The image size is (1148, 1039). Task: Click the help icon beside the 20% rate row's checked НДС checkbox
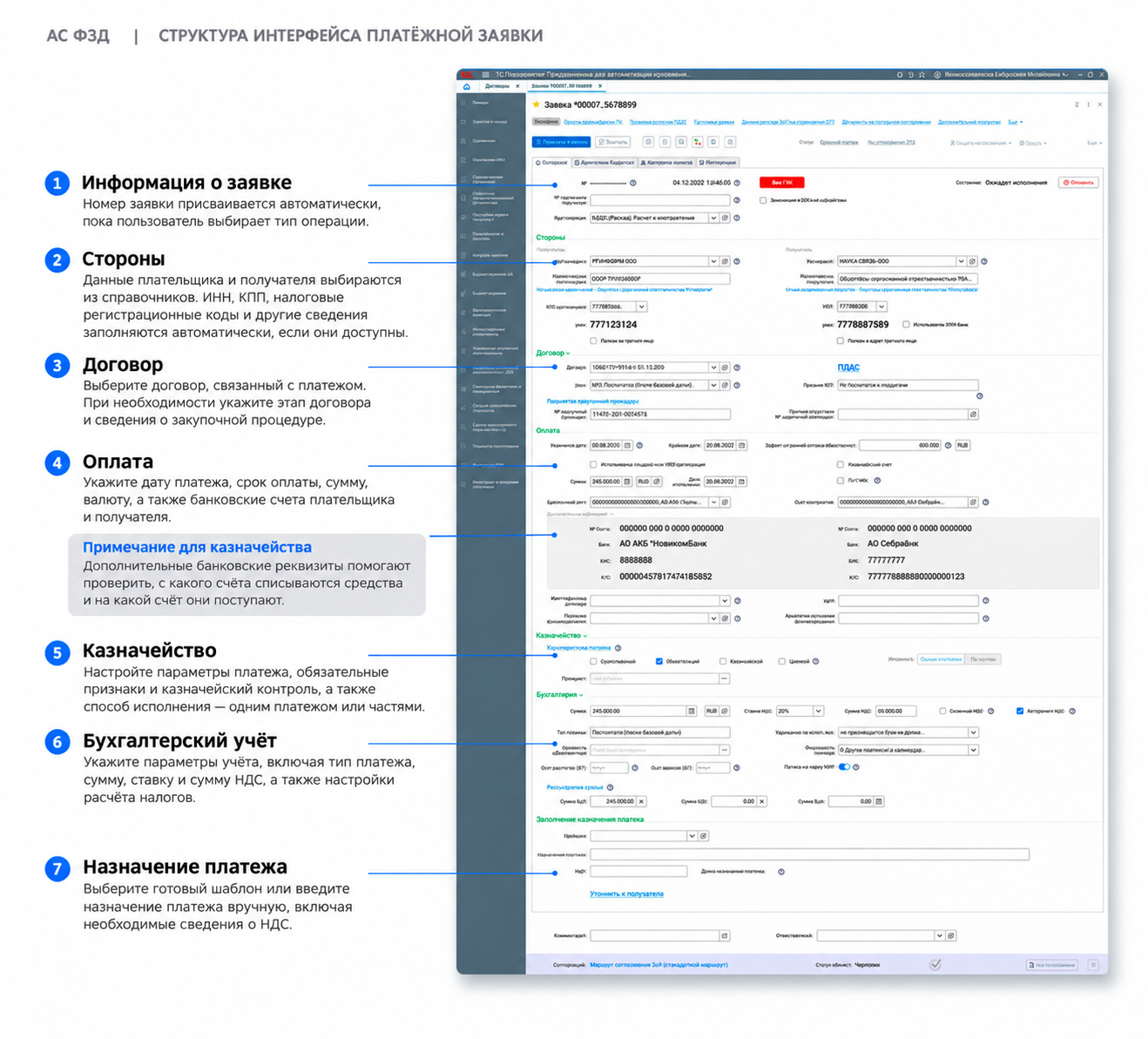pyautogui.click(x=1072, y=712)
